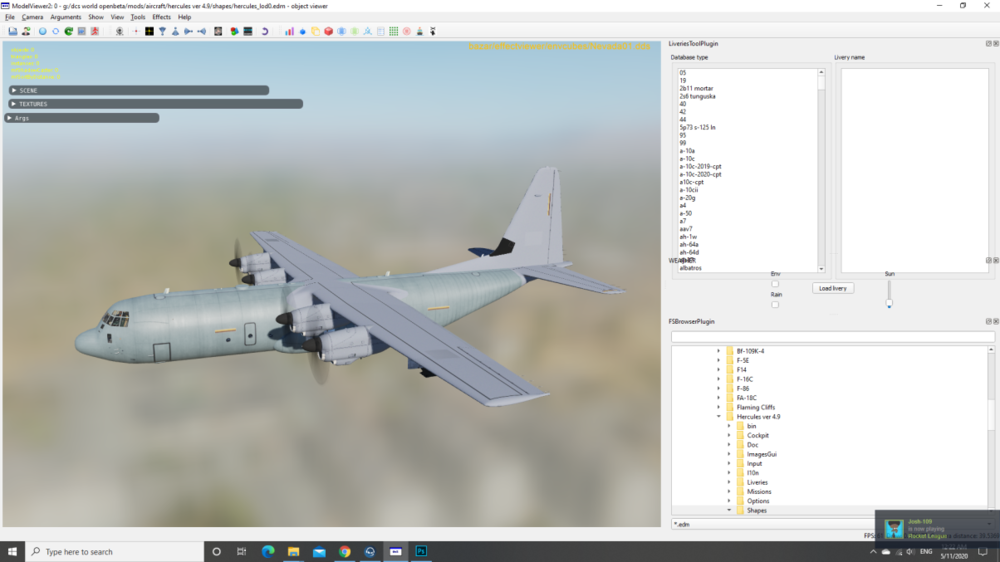Open File Explorer from the taskbar
Screen dimensions: 1000x562
point(293,551)
